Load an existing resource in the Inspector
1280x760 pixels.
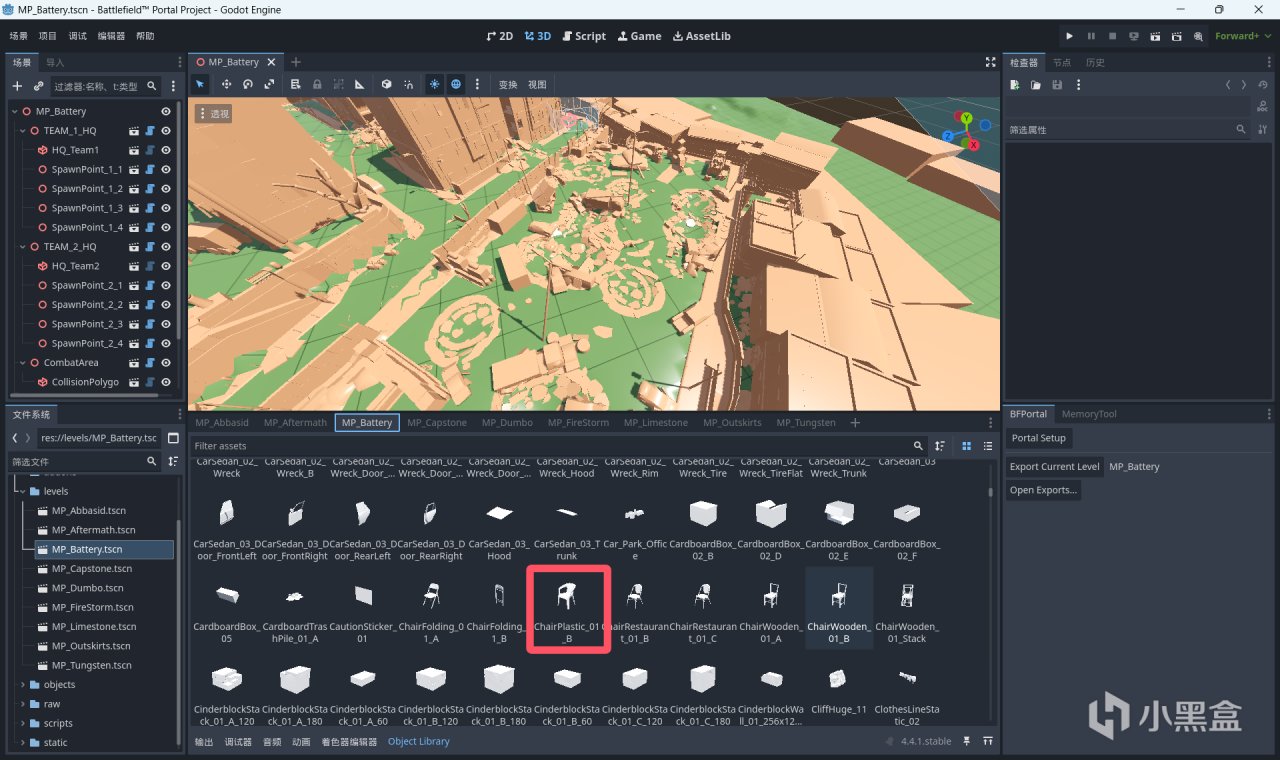(x=1036, y=85)
